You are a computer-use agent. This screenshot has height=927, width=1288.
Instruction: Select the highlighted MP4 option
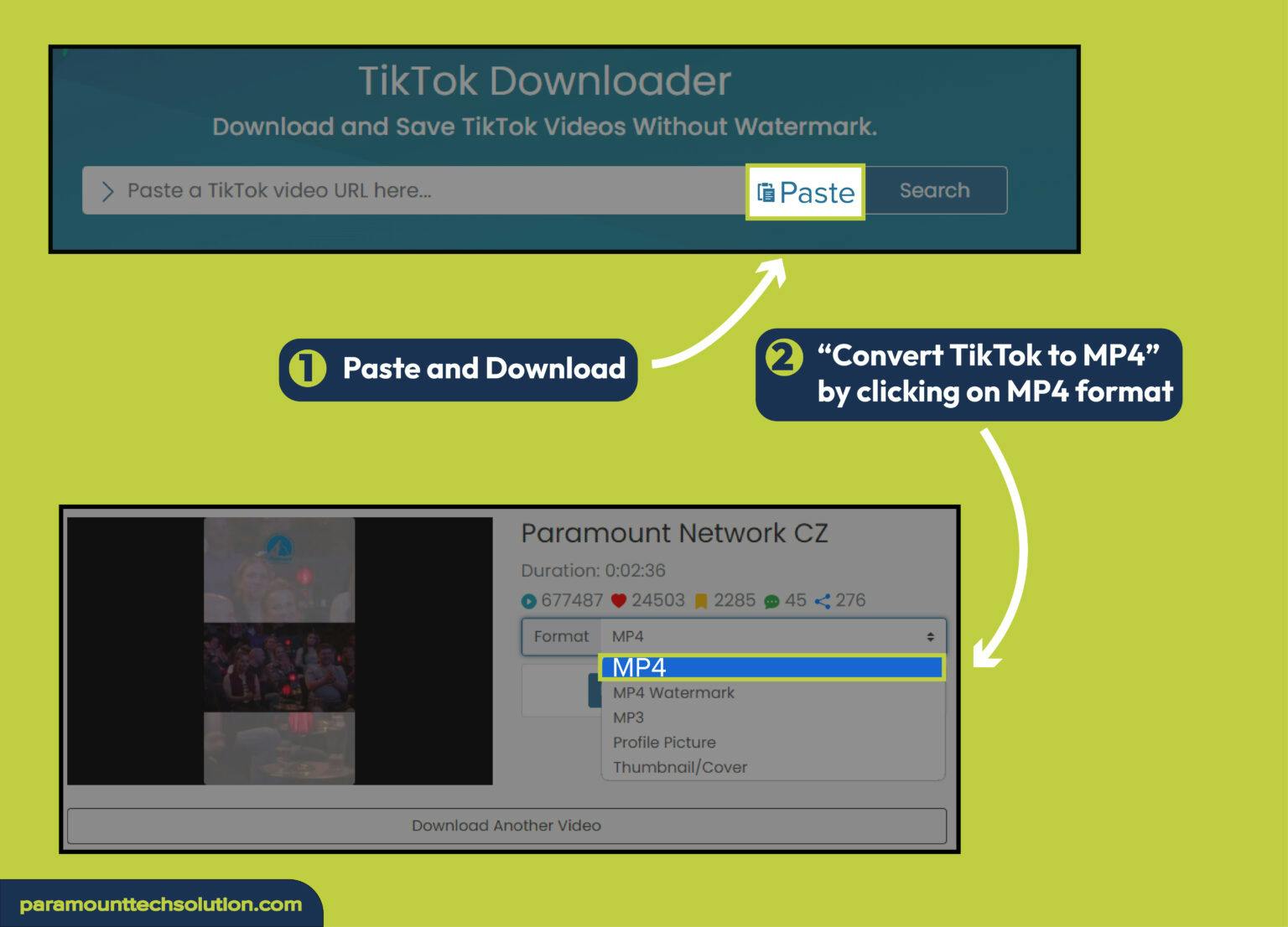[771, 667]
